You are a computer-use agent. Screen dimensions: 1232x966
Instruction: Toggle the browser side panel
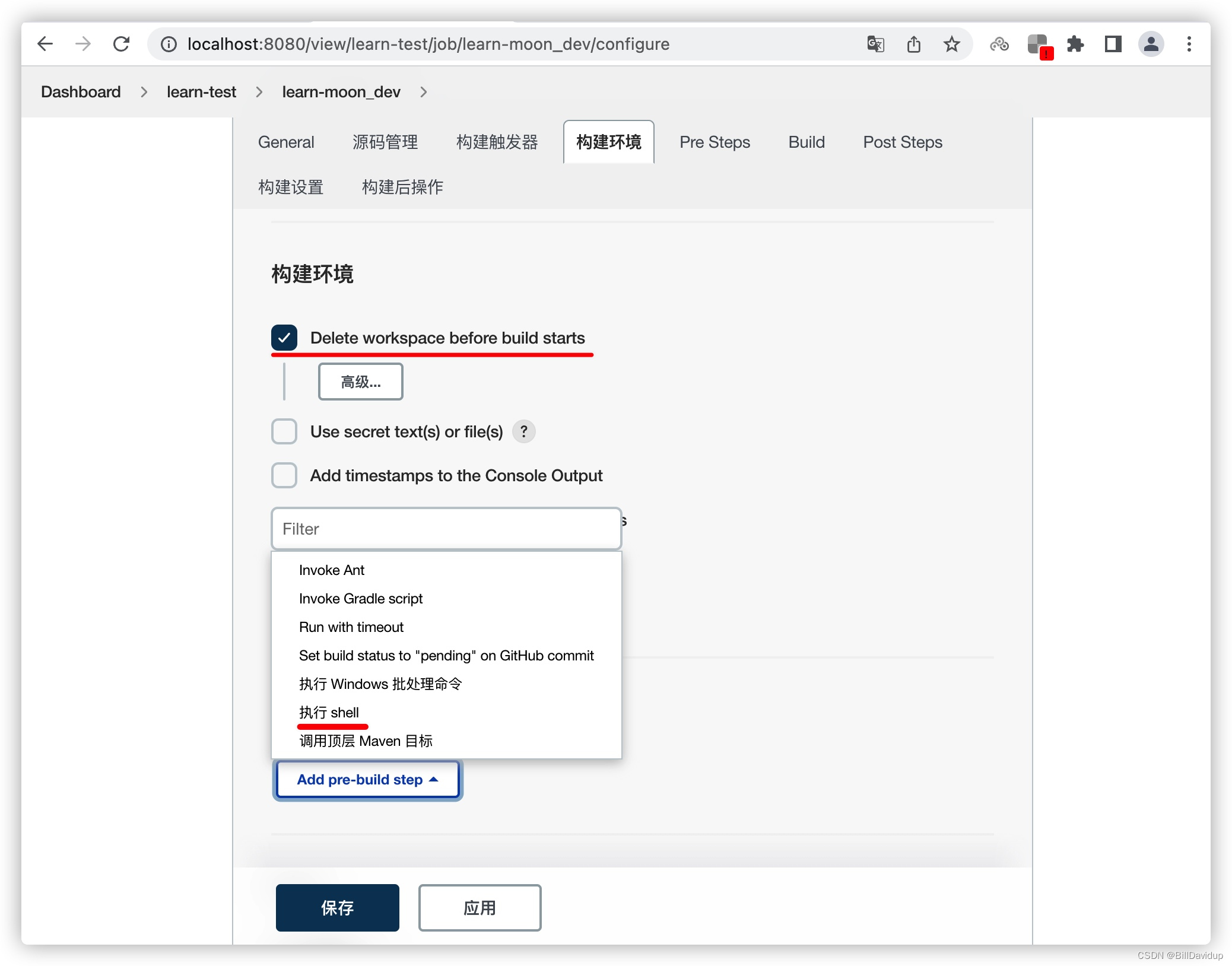pyautogui.click(x=1113, y=44)
